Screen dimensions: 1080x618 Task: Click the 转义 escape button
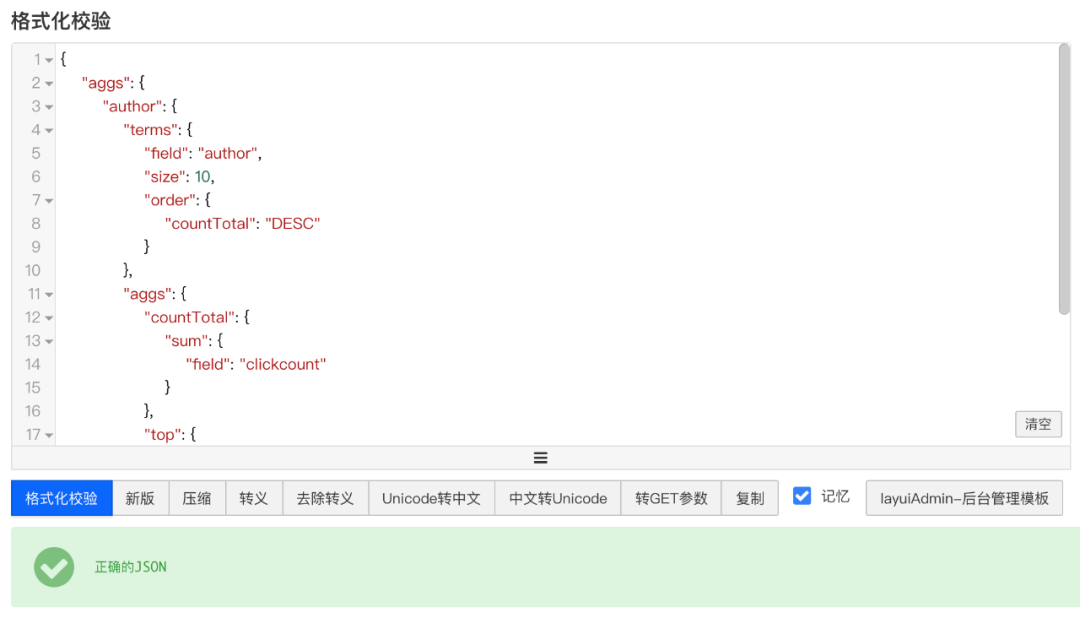[x=253, y=498]
